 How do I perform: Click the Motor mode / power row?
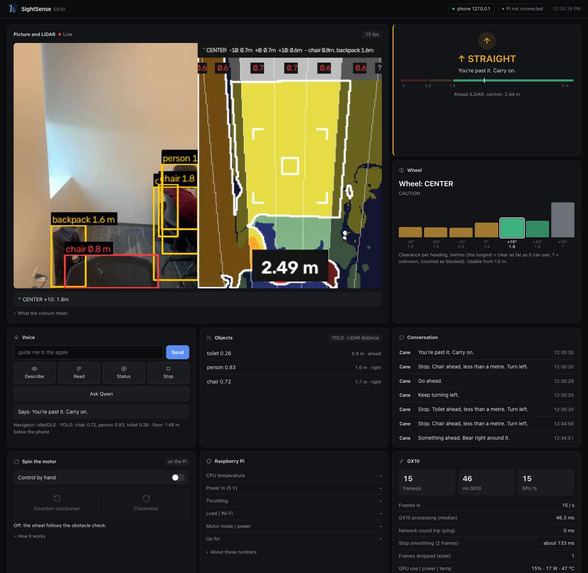pos(294,526)
